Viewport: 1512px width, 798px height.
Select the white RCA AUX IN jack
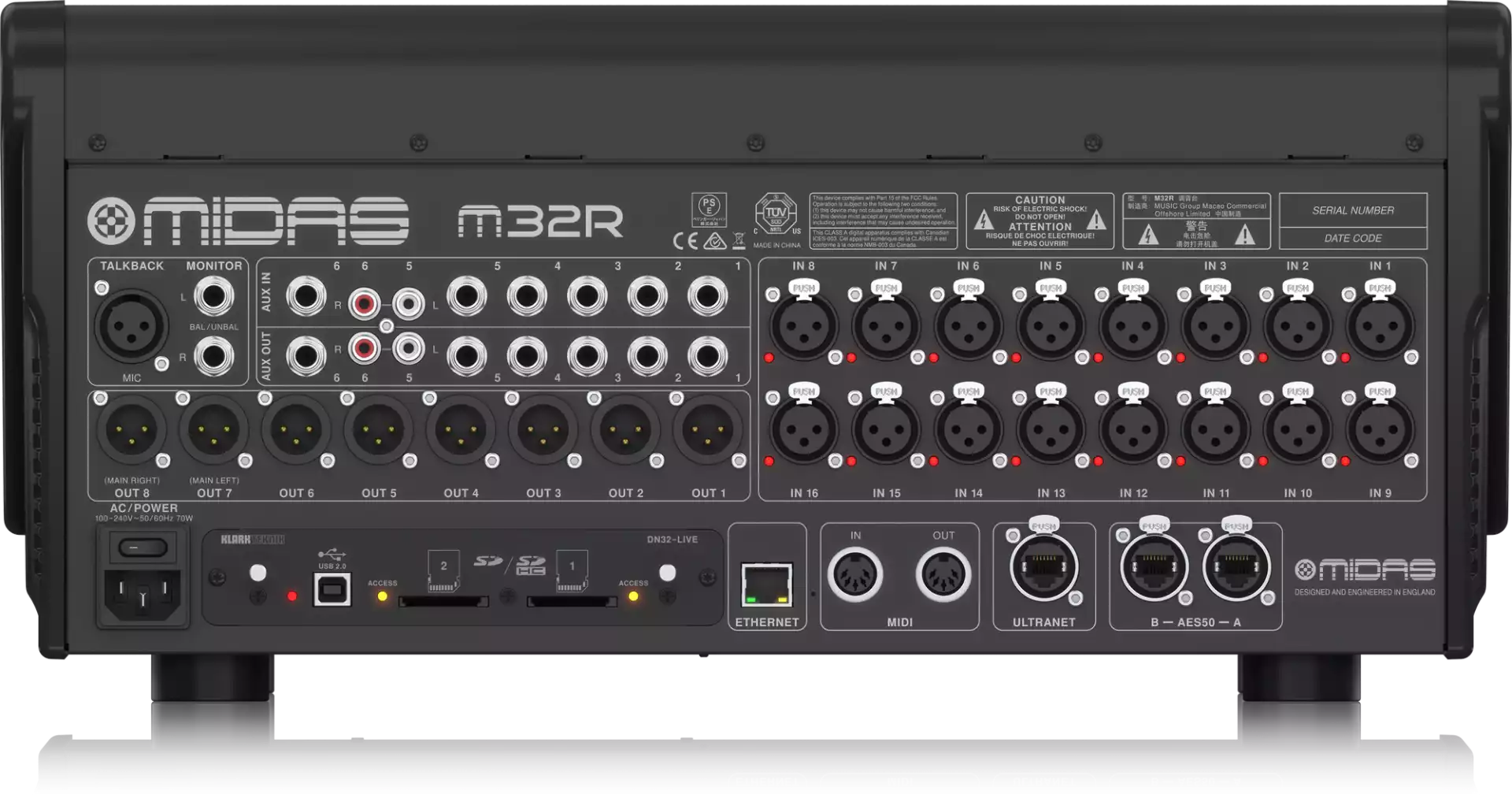coord(408,303)
